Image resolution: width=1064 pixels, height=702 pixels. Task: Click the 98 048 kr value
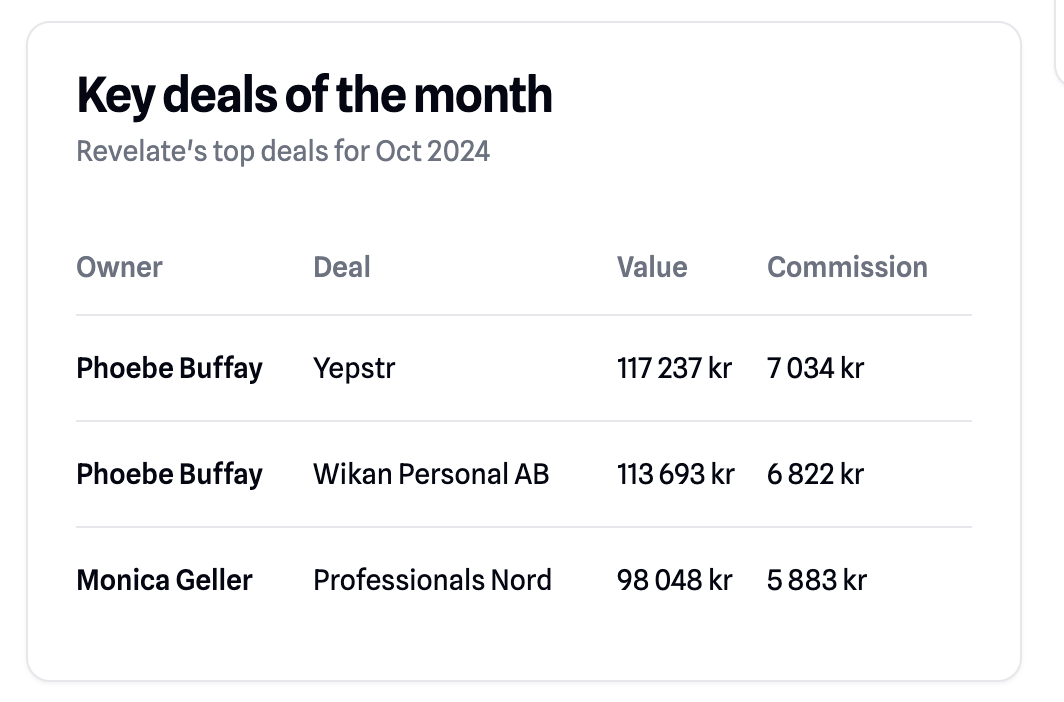click(674, 580)
